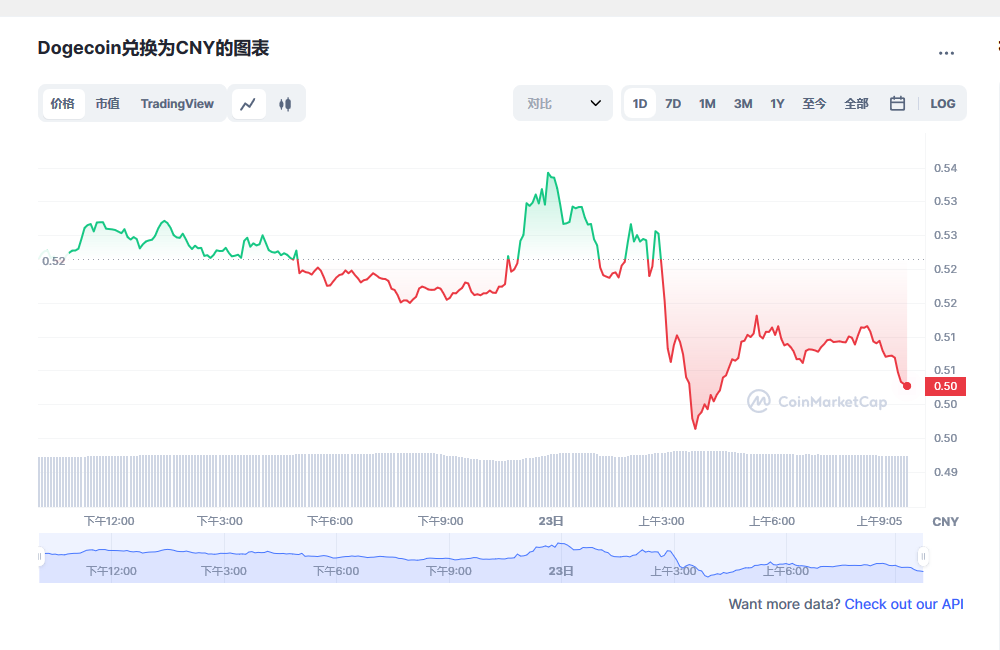
Task: Open the more options ellipsis menu
Action: (x=946, y=52)
